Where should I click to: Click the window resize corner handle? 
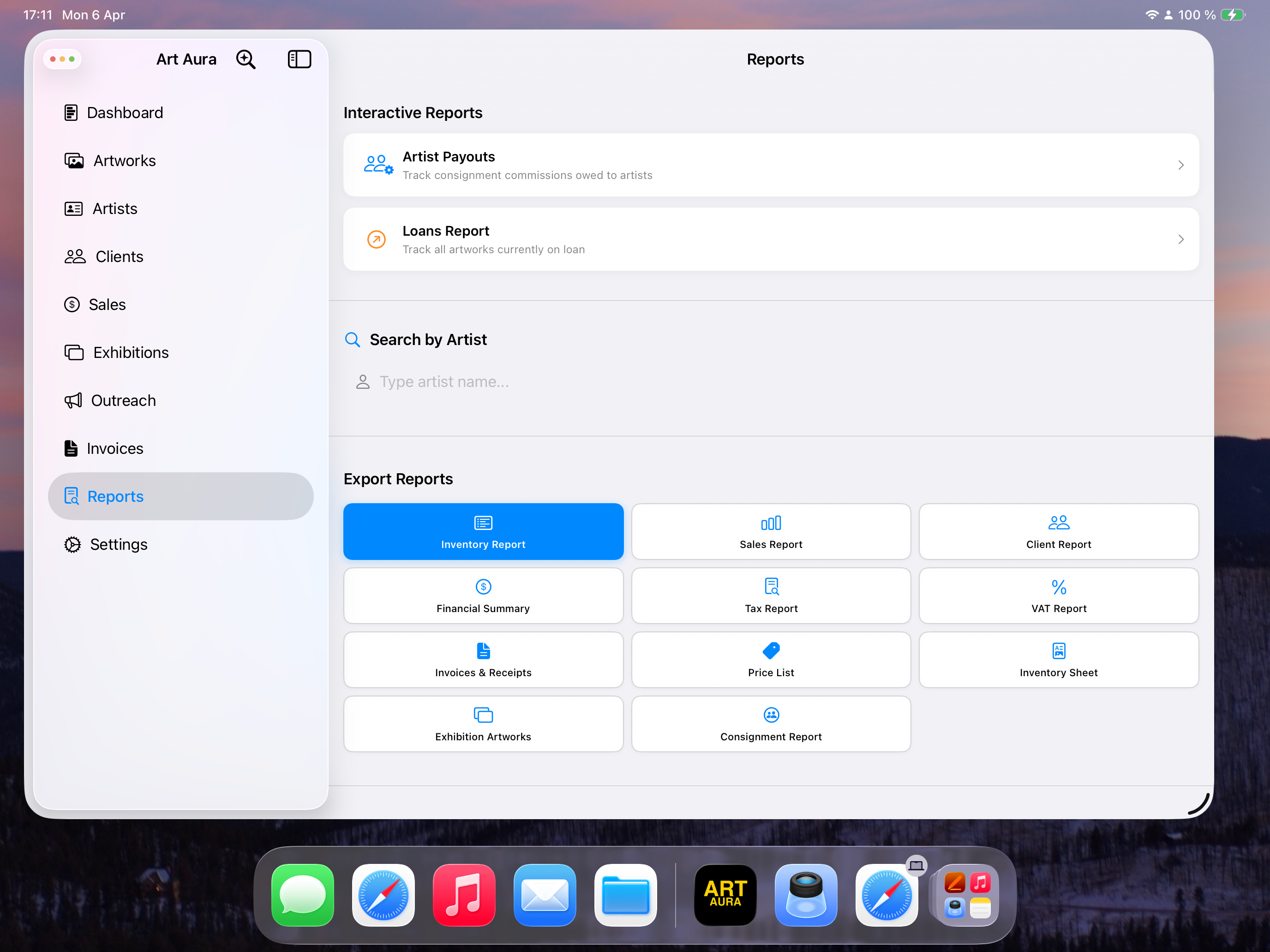click(1199, 803)
